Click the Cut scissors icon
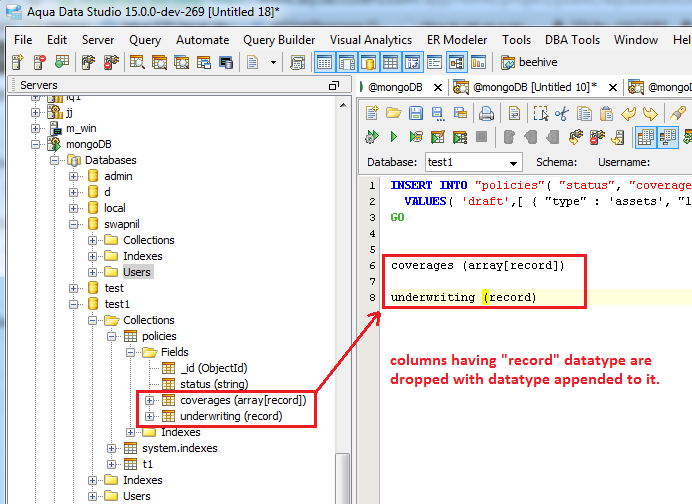 point(562,113)
